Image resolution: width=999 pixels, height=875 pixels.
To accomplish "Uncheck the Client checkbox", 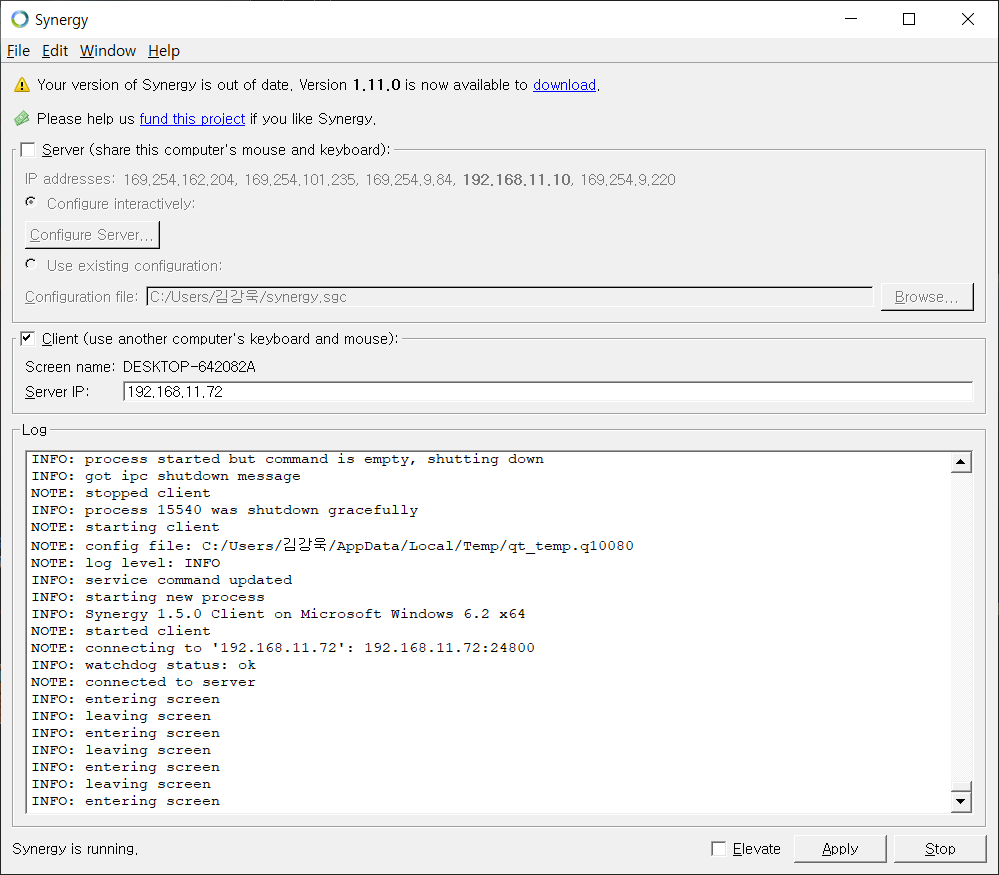I will point(27,338).
